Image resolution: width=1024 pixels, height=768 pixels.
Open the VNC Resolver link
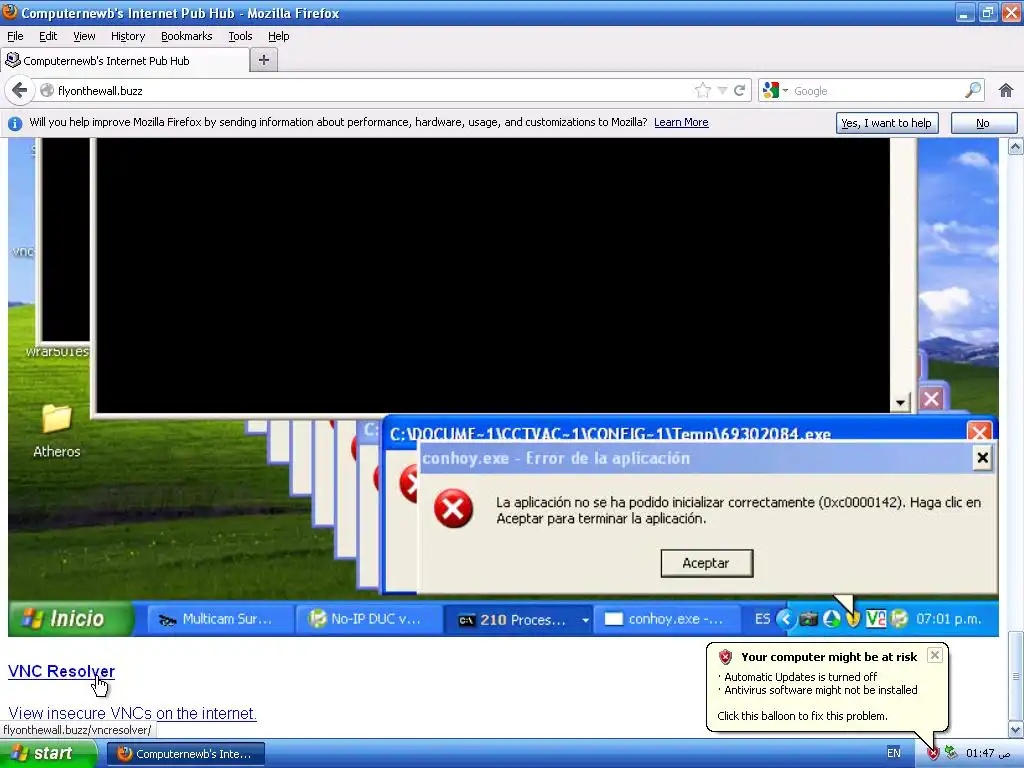point(61,671)
